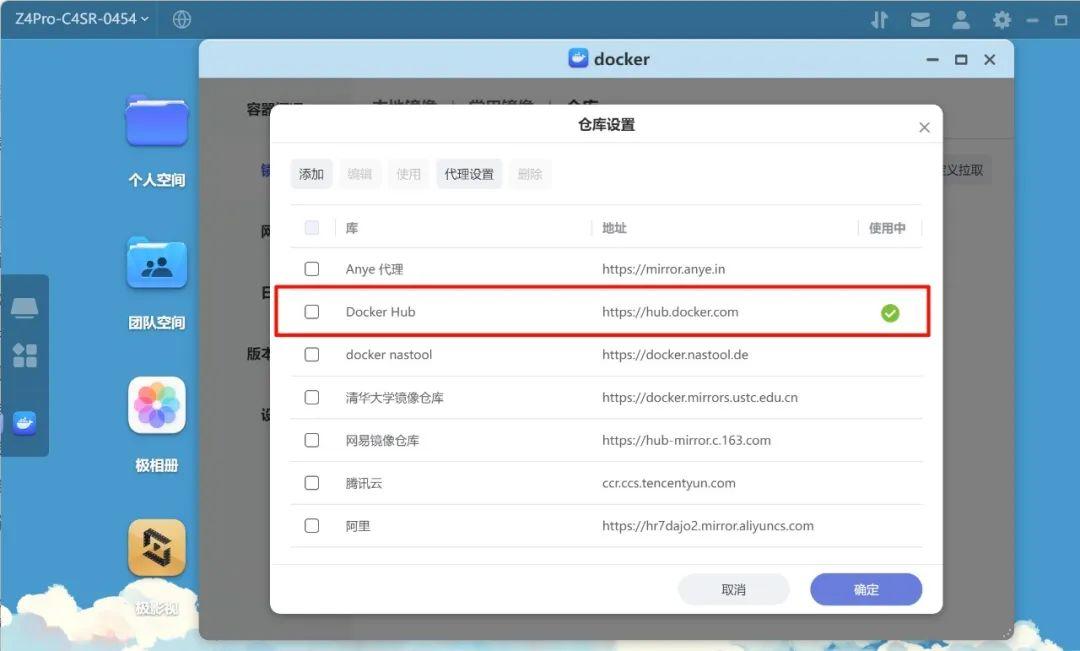Click the globe icon next to device name
Viewport: 1080px width, 651px height.
[x=181, y=18]
